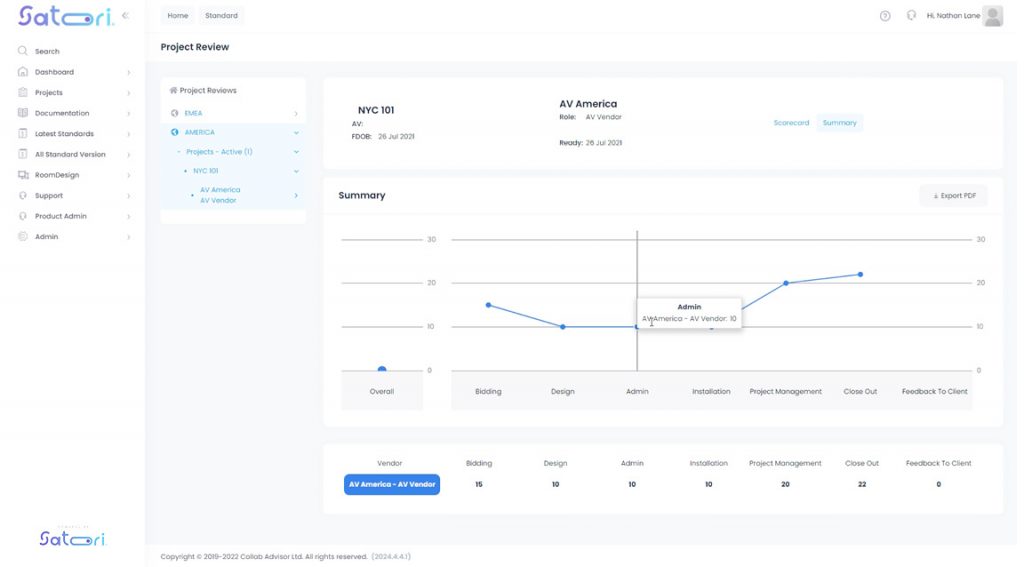Open the Standard tab in the top bar
Screen dimensions: 1024x567
pos(221,16)
